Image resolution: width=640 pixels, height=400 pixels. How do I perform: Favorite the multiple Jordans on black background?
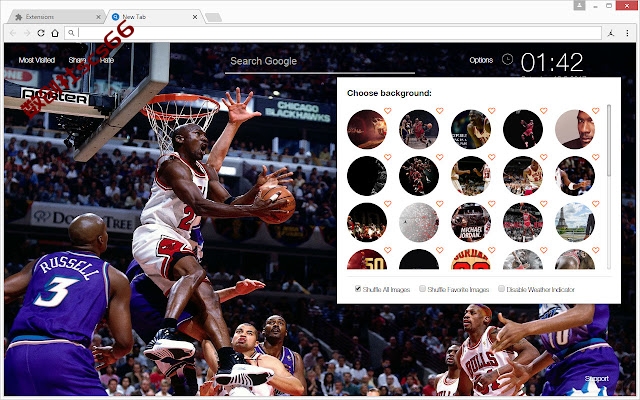click(x=440, y=157)
